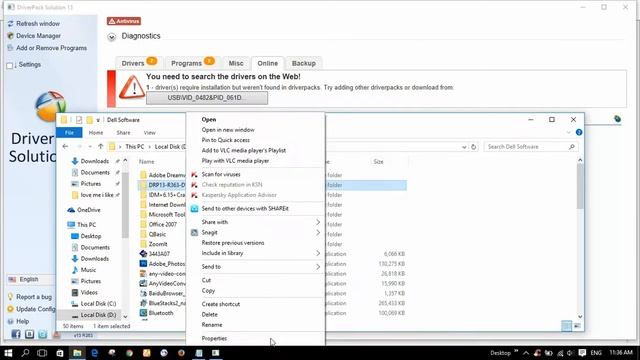Viewport: 640px width, 360px height.
Task: Open the File ribbon tab in Explorer
Action: tap(69, 133)
